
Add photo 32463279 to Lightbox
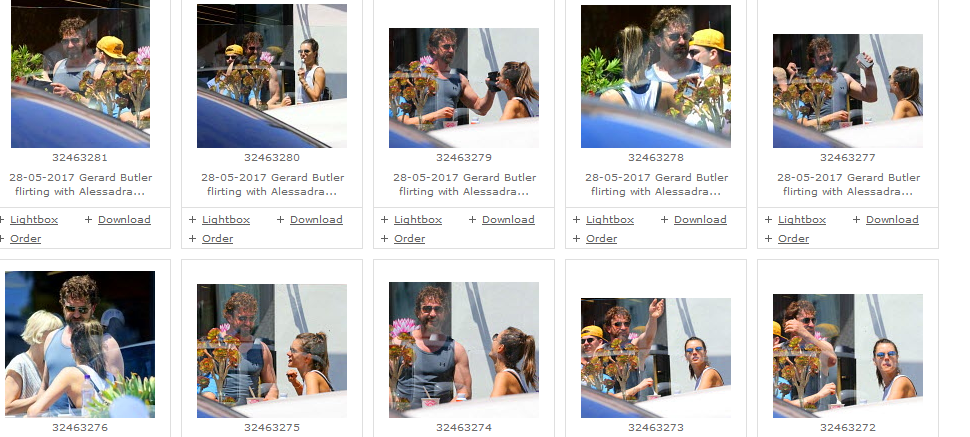(418, 220)
